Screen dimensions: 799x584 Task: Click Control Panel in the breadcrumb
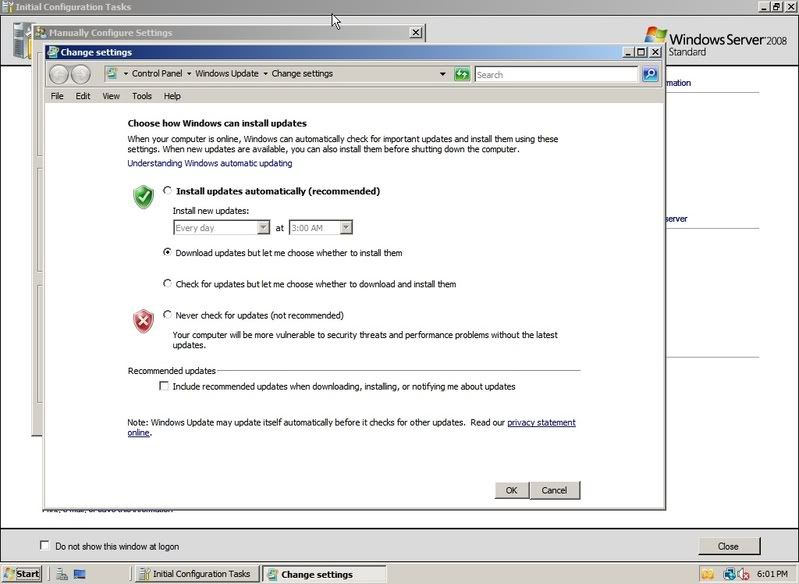[x=157, y=73]
